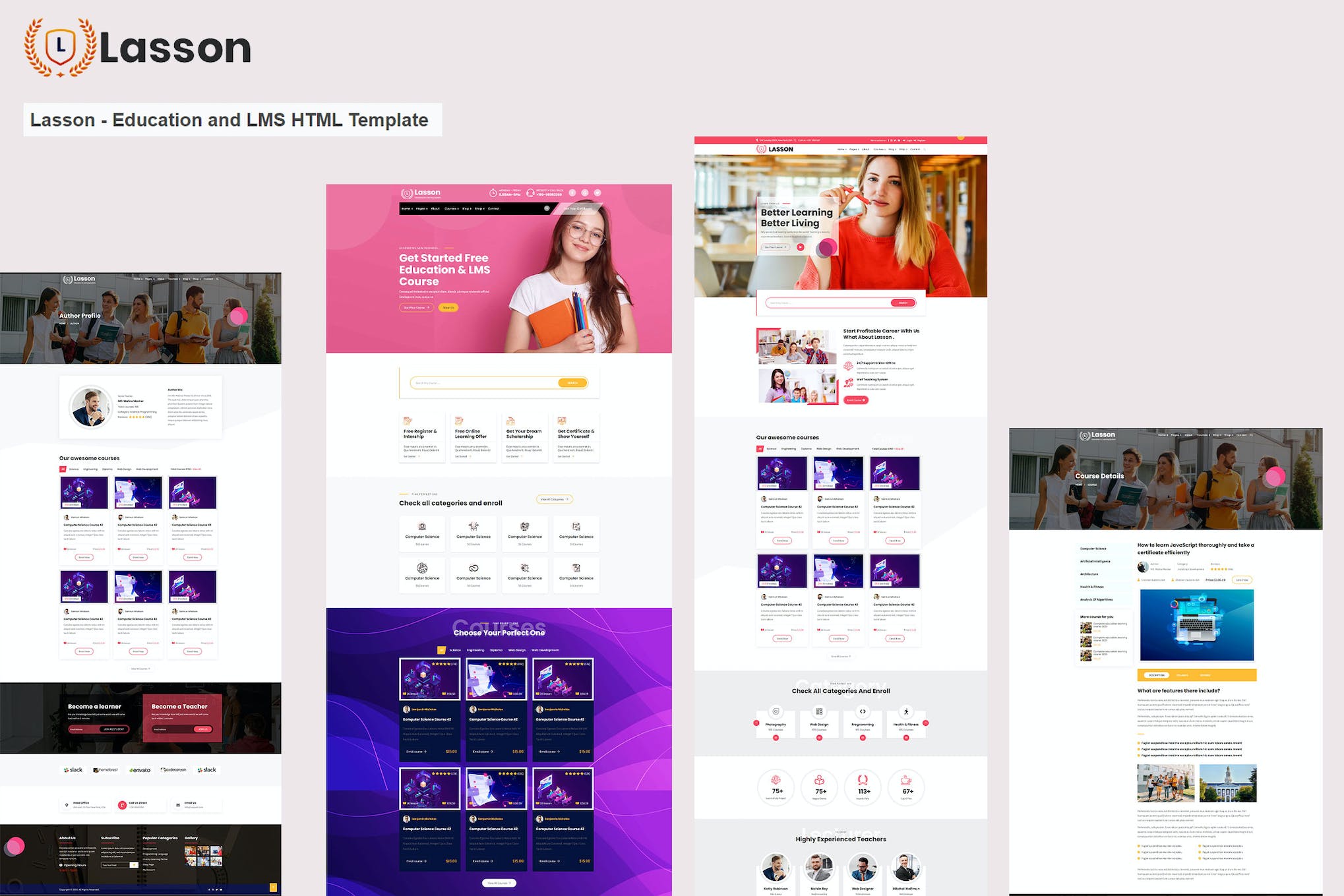Expand Home dropdown in white LASSON header
1344x896 pixels.
pos(841,150)
